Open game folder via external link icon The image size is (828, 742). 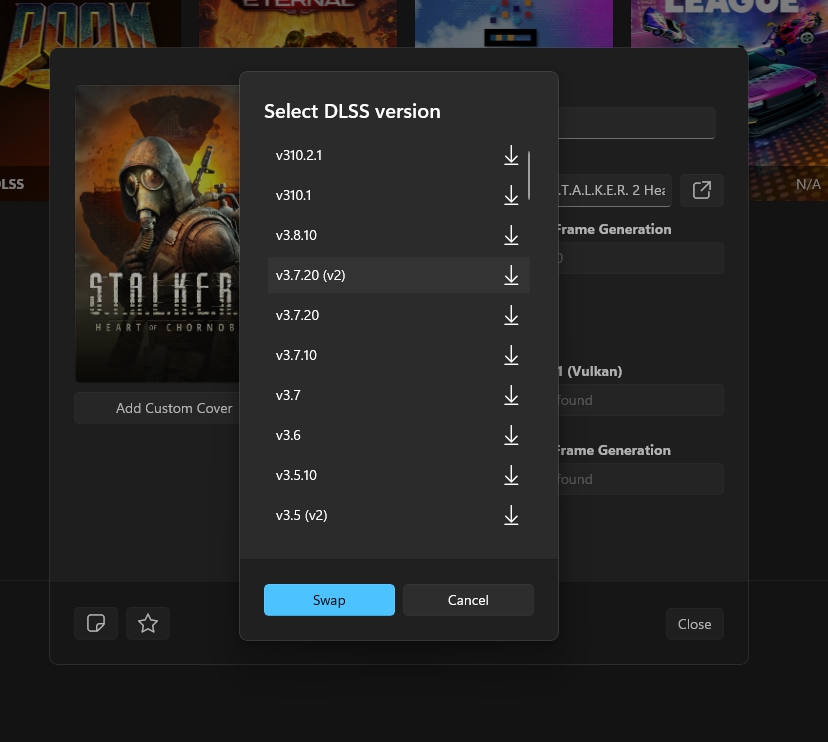tap(702, 190)
